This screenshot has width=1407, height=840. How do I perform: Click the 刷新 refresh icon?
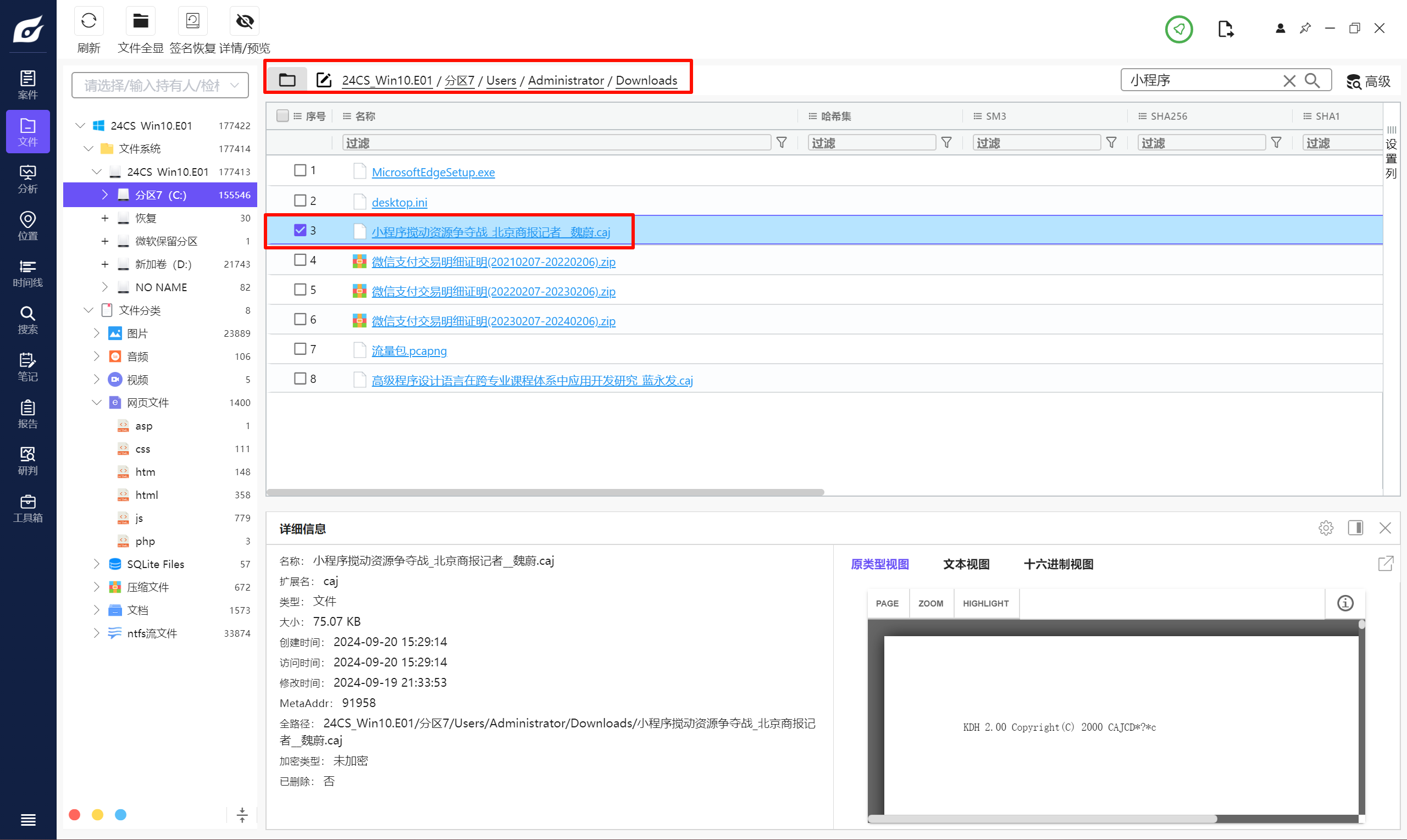click(x=89, y=21)
